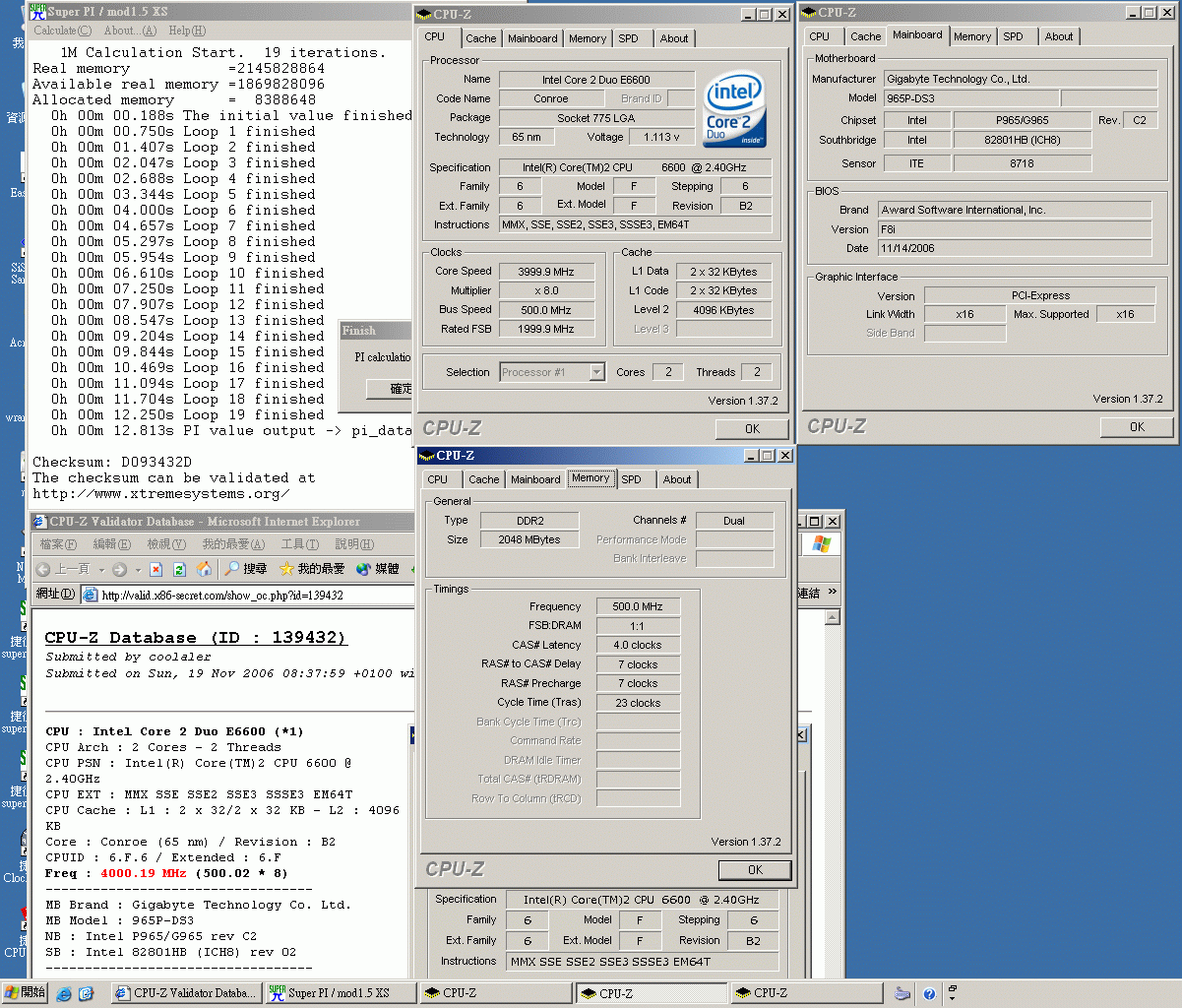Open the Start (開始) button
Screen dimensions: 1182x1008
pos(25,992)
